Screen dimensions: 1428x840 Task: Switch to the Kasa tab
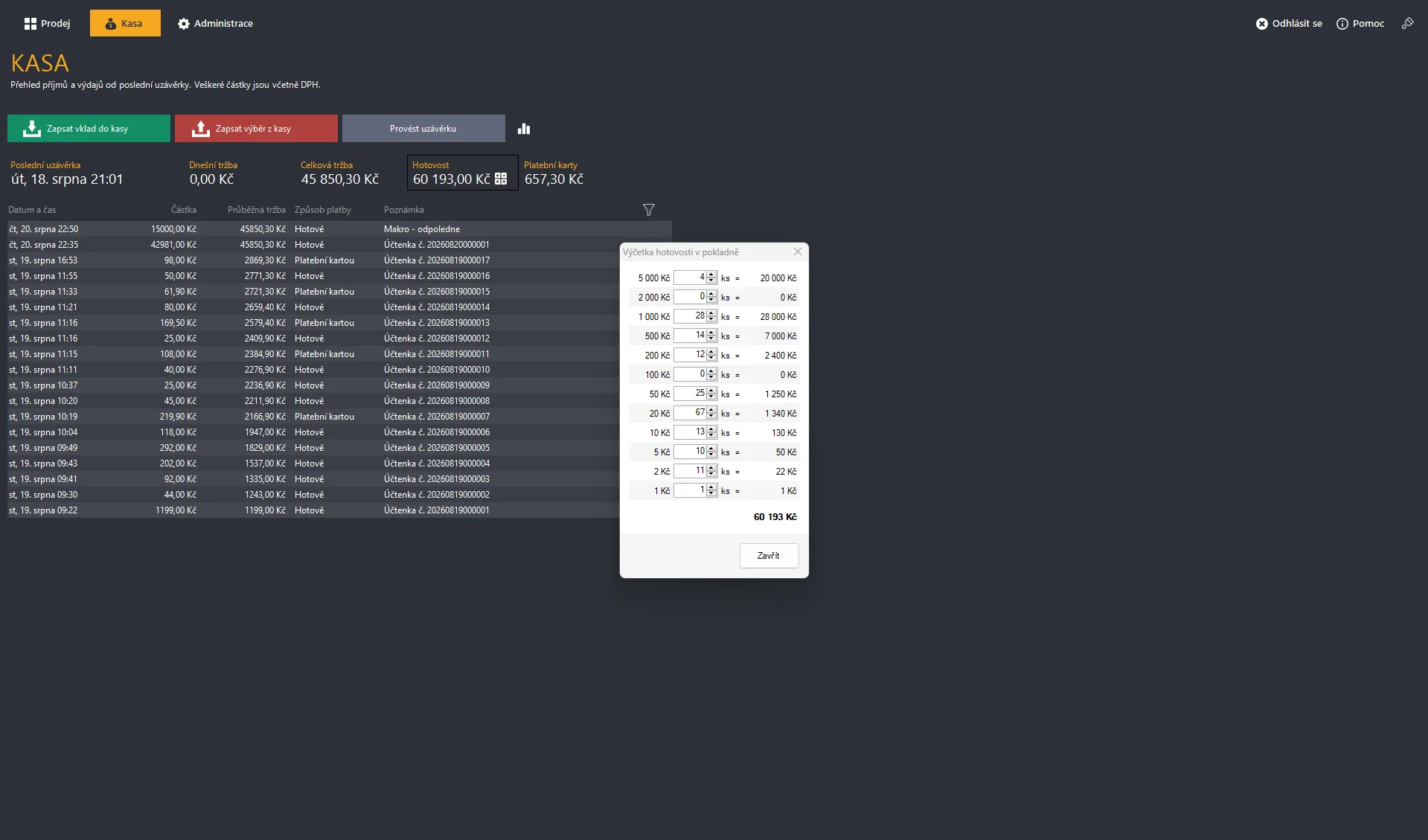[125, 24]
